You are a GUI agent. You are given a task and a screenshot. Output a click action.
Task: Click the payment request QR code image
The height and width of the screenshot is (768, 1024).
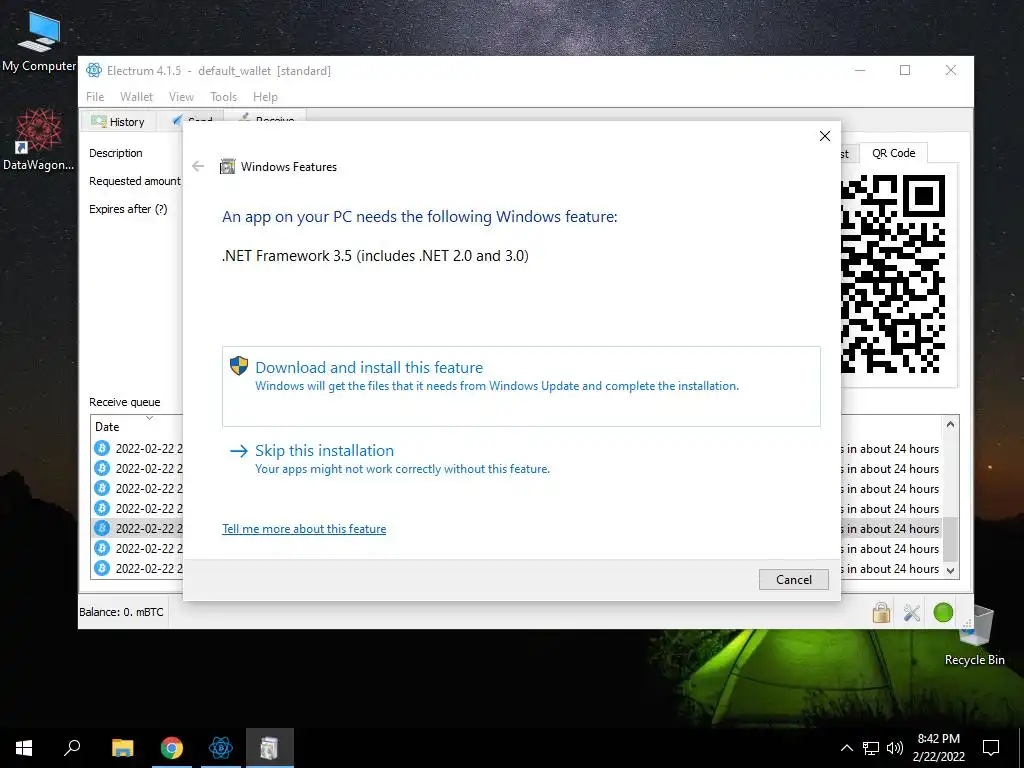coord(893,274)
